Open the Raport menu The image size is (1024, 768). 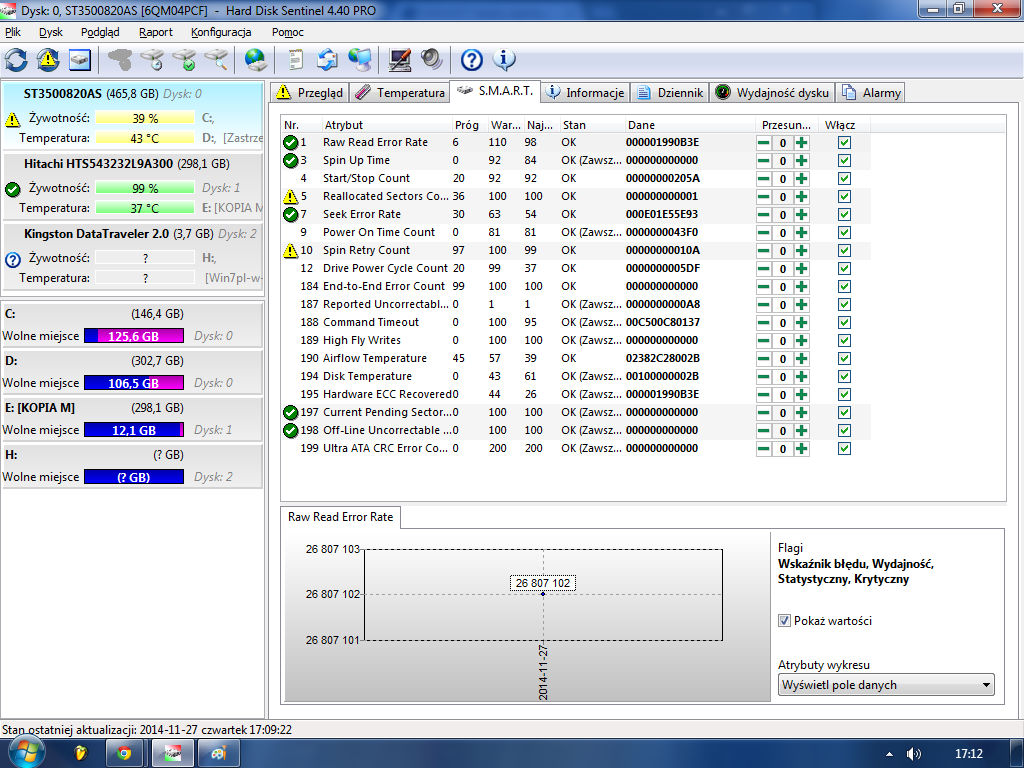(x=155, y=32)
